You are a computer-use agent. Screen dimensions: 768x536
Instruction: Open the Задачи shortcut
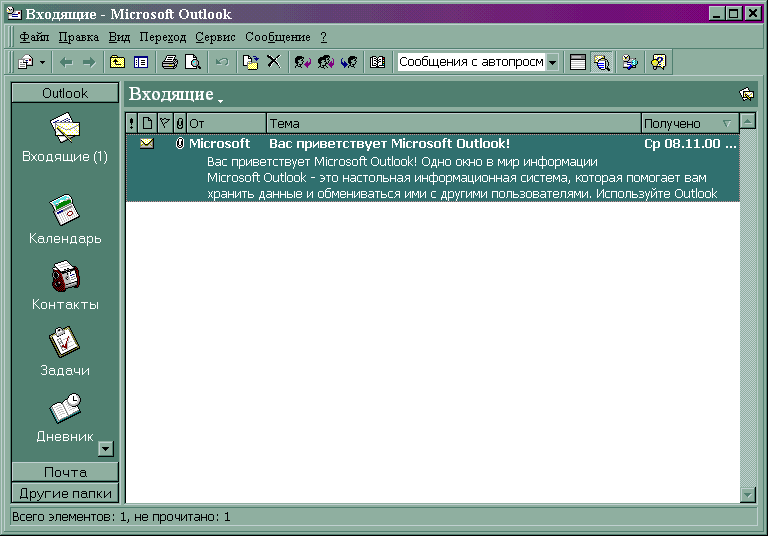[65, 352]
